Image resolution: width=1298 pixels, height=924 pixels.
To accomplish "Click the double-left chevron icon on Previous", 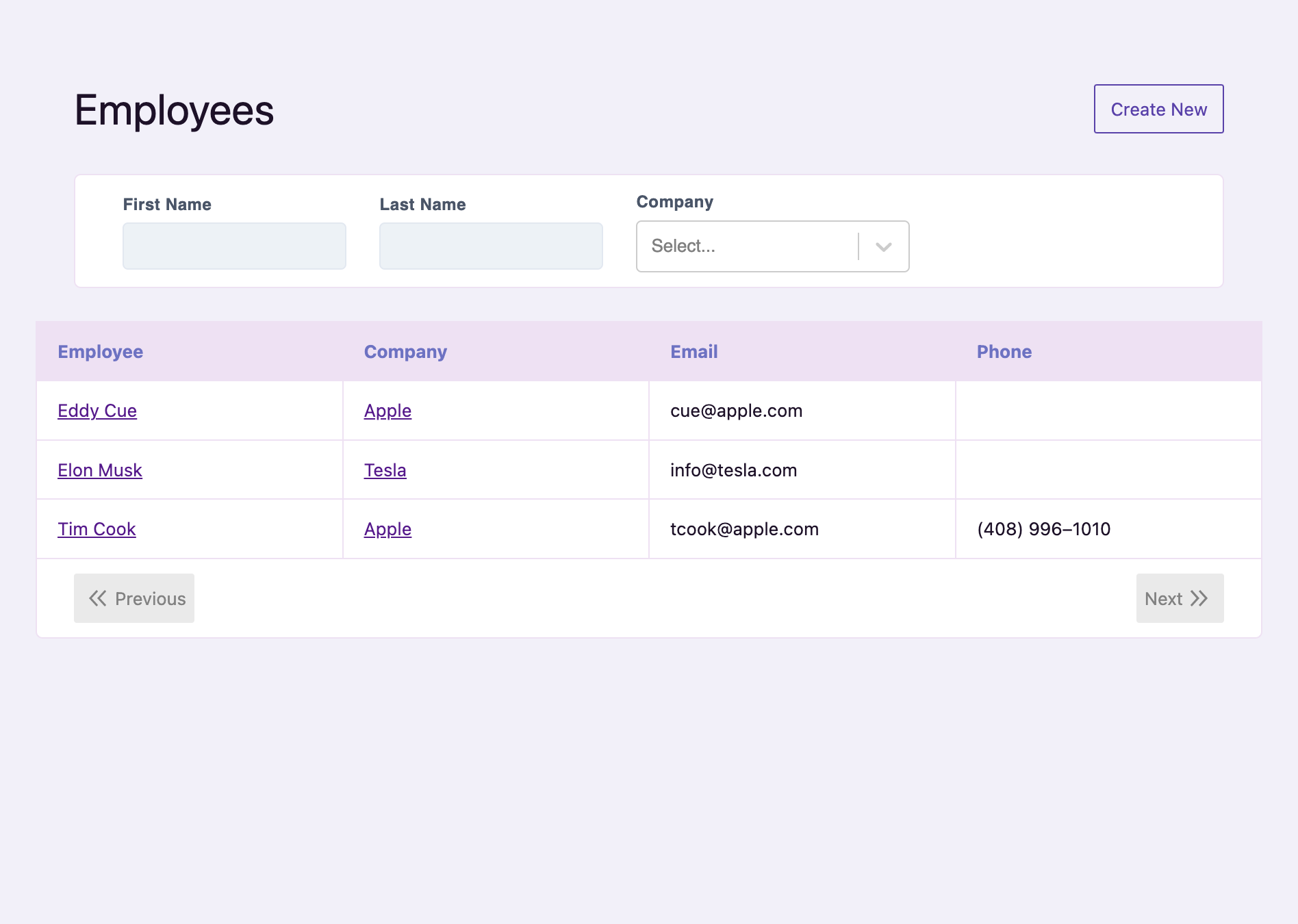I will pos(98,598).
